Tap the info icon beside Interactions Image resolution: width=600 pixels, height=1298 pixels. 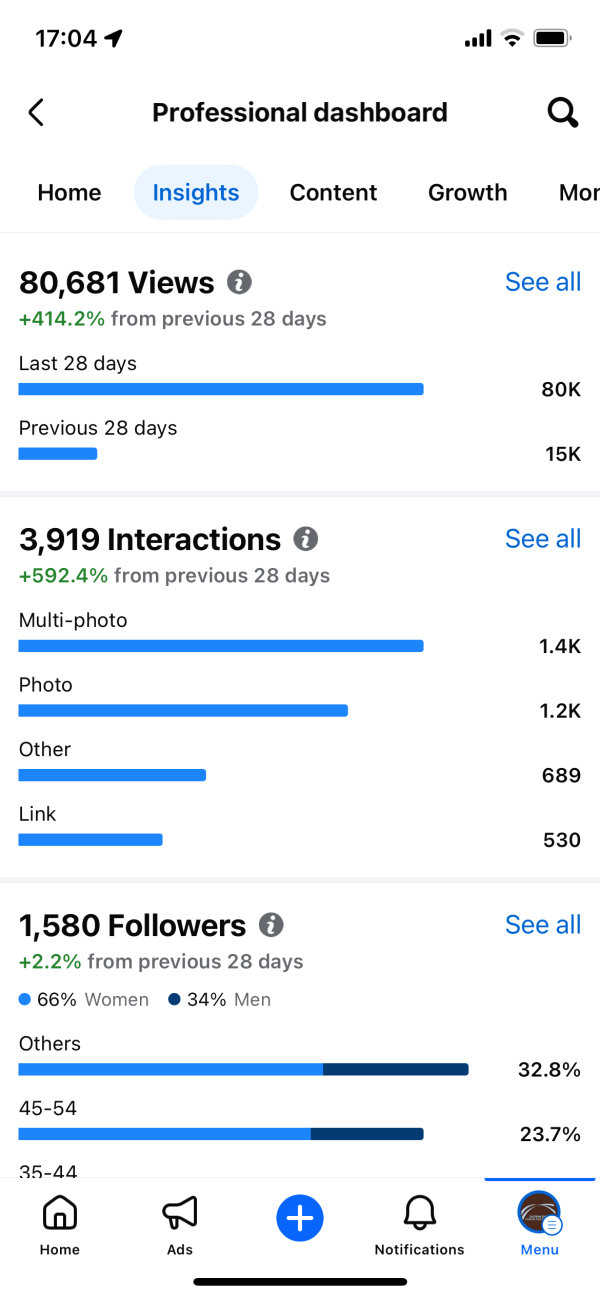[x=305, y=540]
